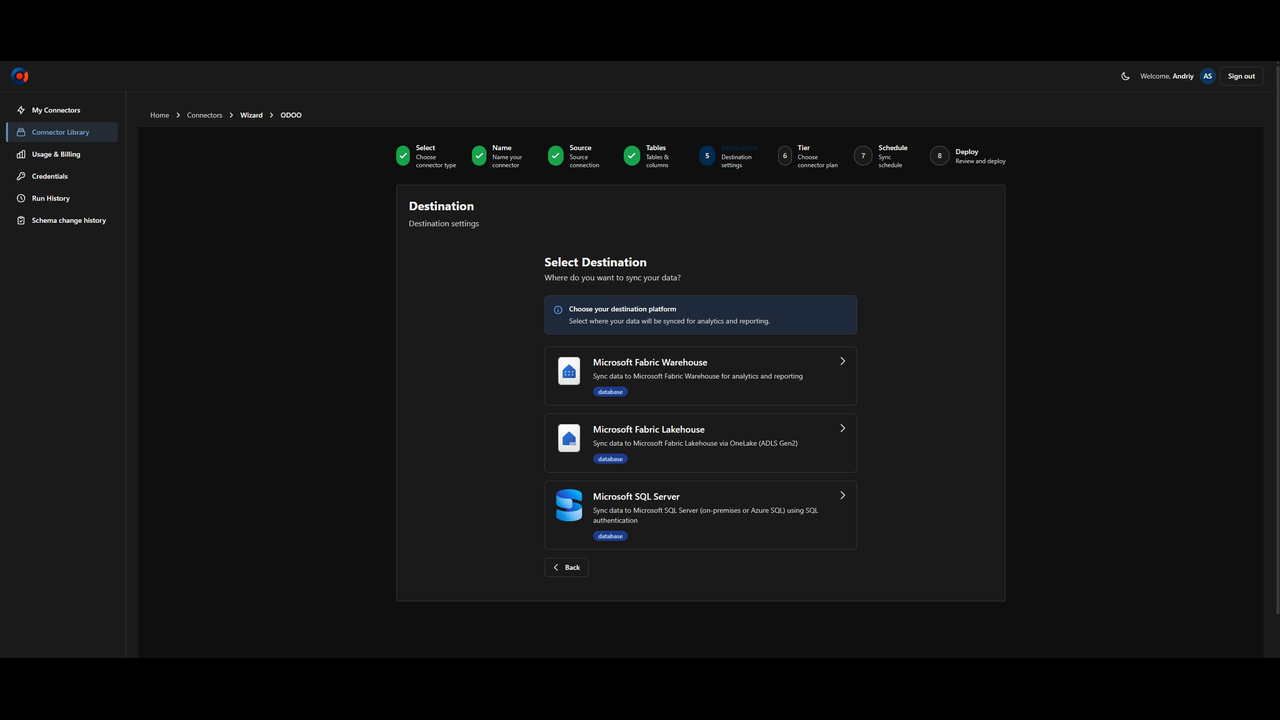Select Microsoft Fabric Lakehouse icon
This screenshot has height=720, width=1280.
[x=569, y=438]
